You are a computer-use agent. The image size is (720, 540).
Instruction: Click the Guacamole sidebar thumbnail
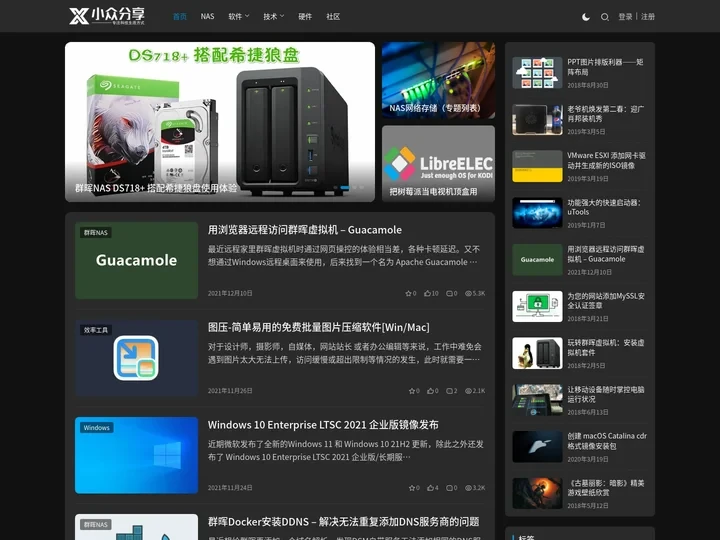click(x=537, y=259)
